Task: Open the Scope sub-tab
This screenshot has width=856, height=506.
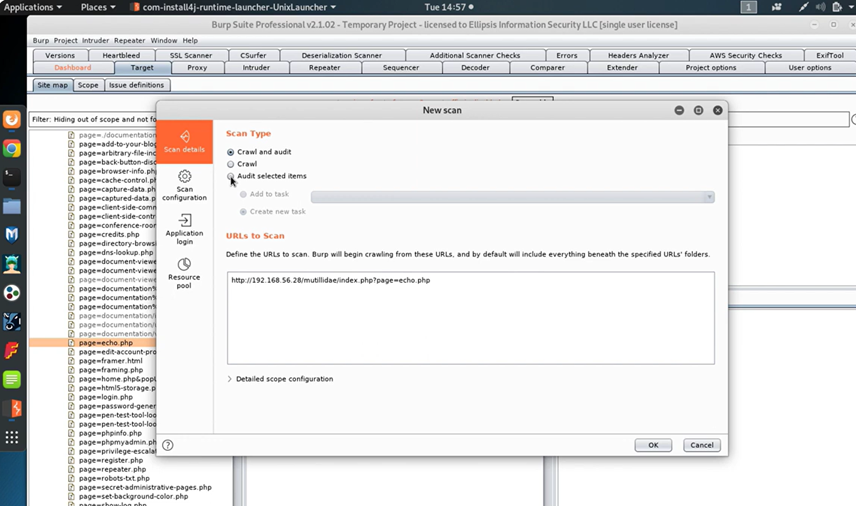Action: (88, 85)
